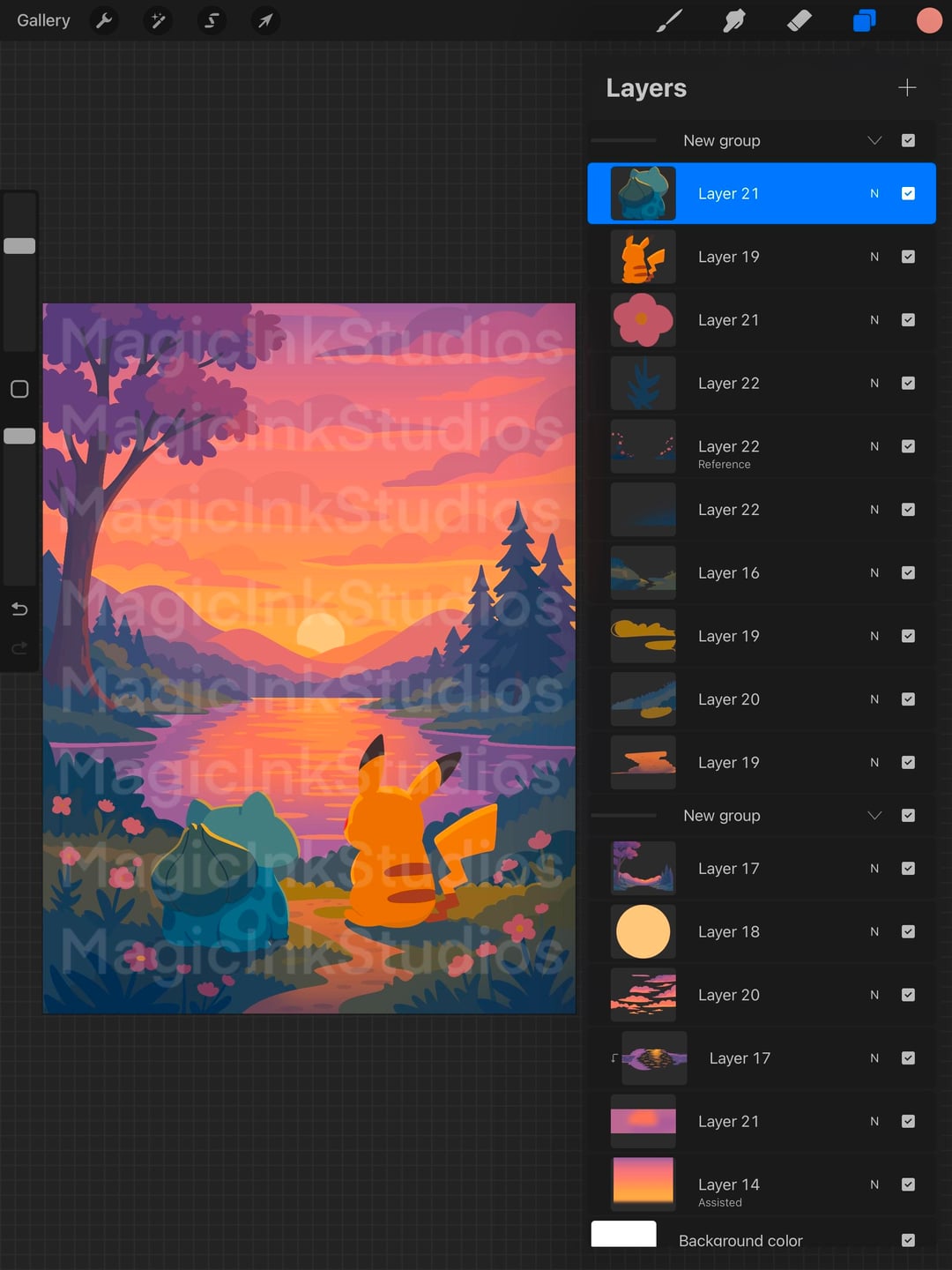Open the Actions wrench menu
The image size is (952, 1270).
point(104,20)
